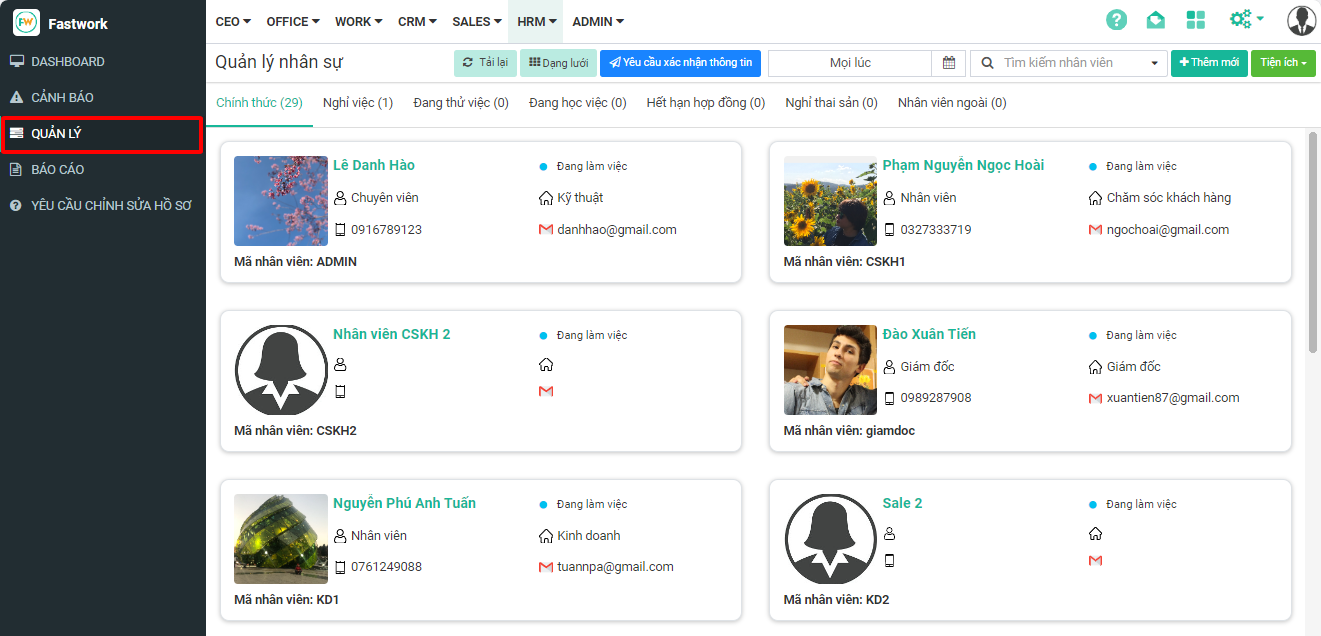Open the CRM top menu

click(417, 22)
